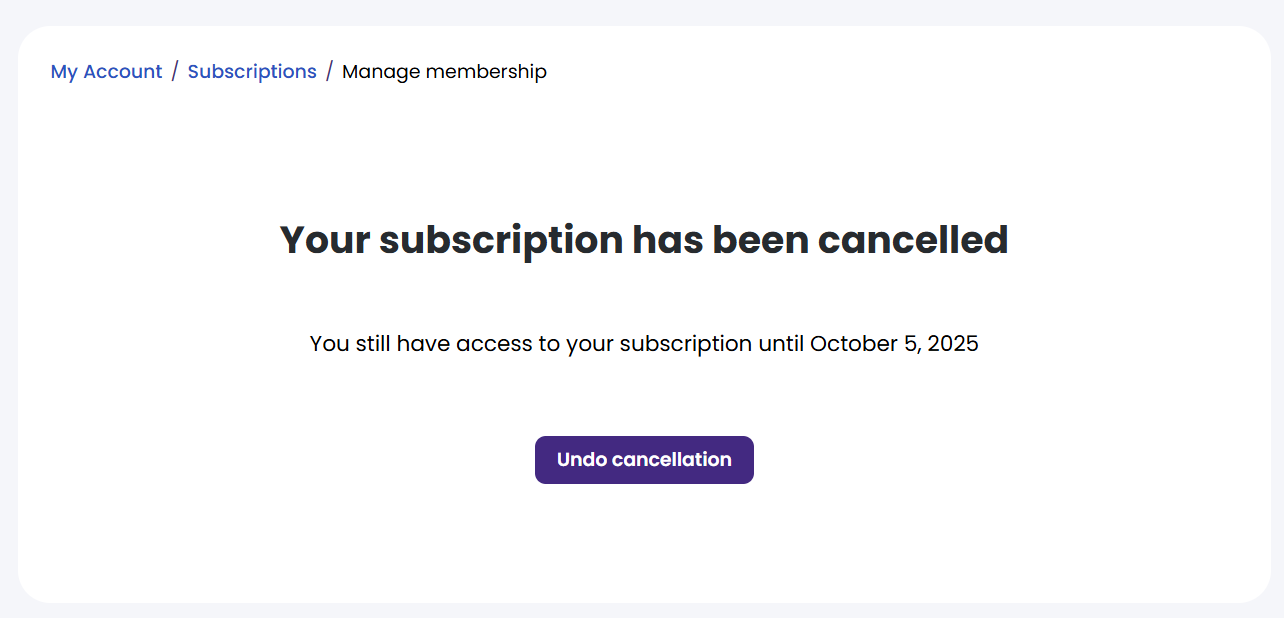Open the My Account breadcrumb link
This screenshot has width=1284, height=618.
click(106, 72)
